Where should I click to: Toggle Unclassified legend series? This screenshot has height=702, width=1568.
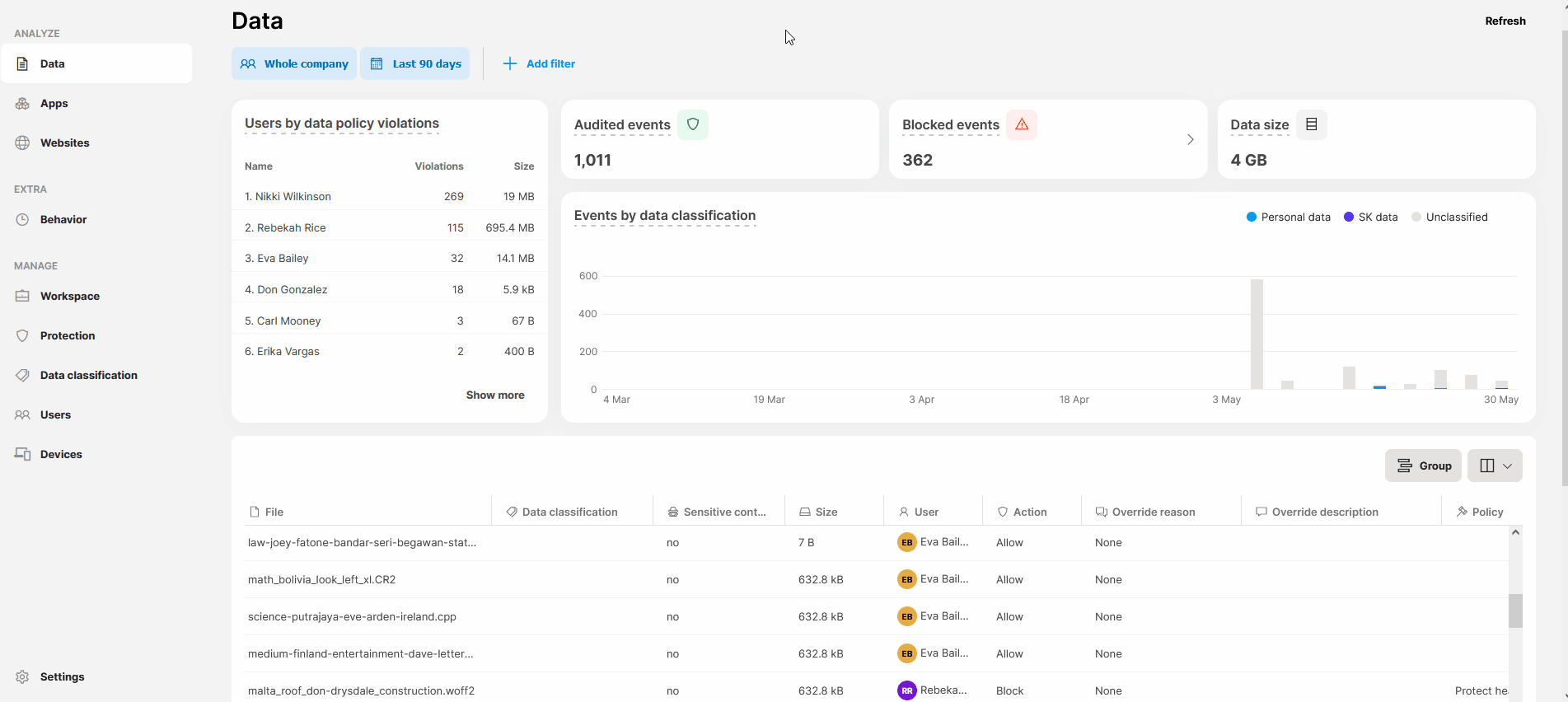1449,217
